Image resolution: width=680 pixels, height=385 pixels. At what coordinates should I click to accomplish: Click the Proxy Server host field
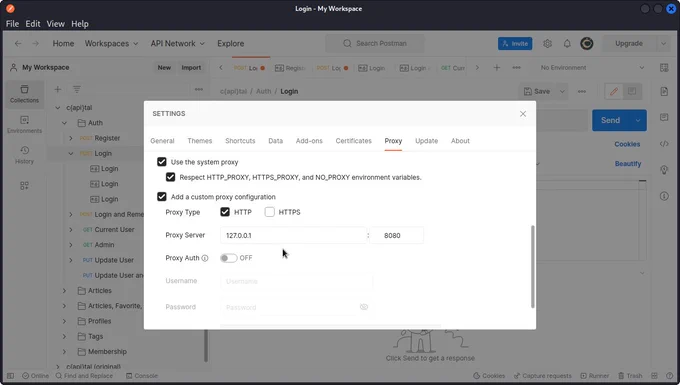click(x=294, y=235)
